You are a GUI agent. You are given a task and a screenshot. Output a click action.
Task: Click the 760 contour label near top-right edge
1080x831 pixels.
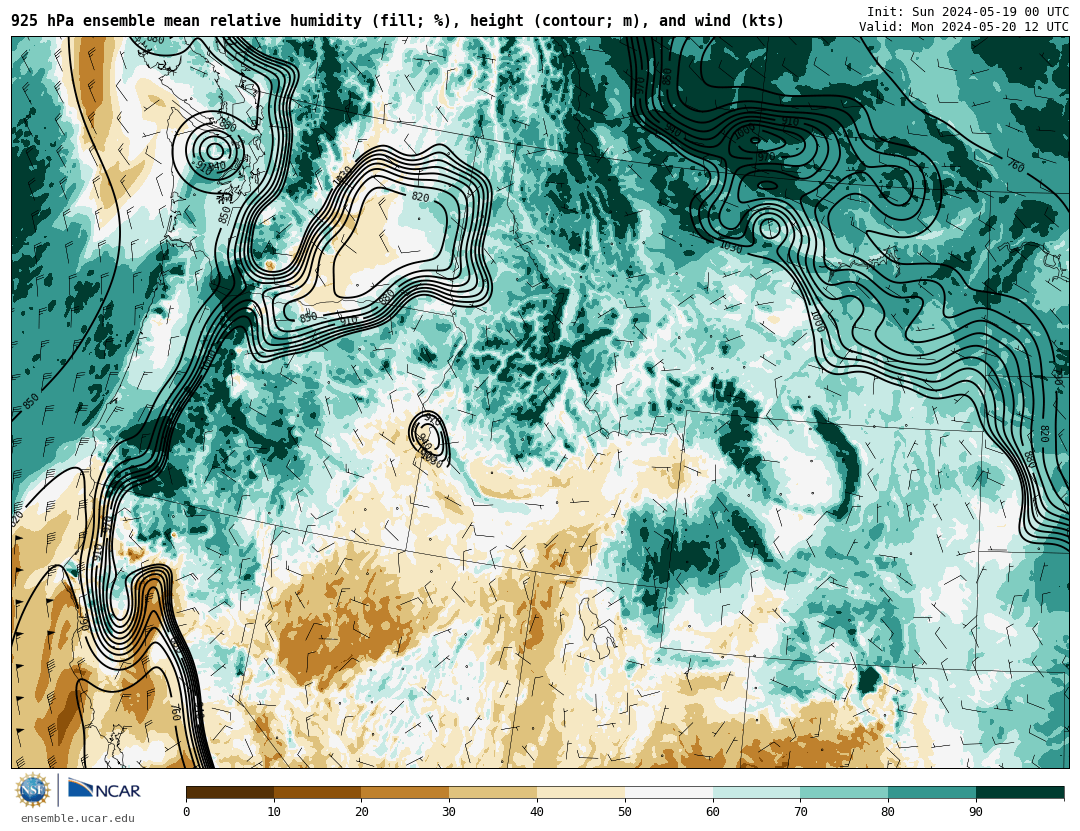[1015, 165]
